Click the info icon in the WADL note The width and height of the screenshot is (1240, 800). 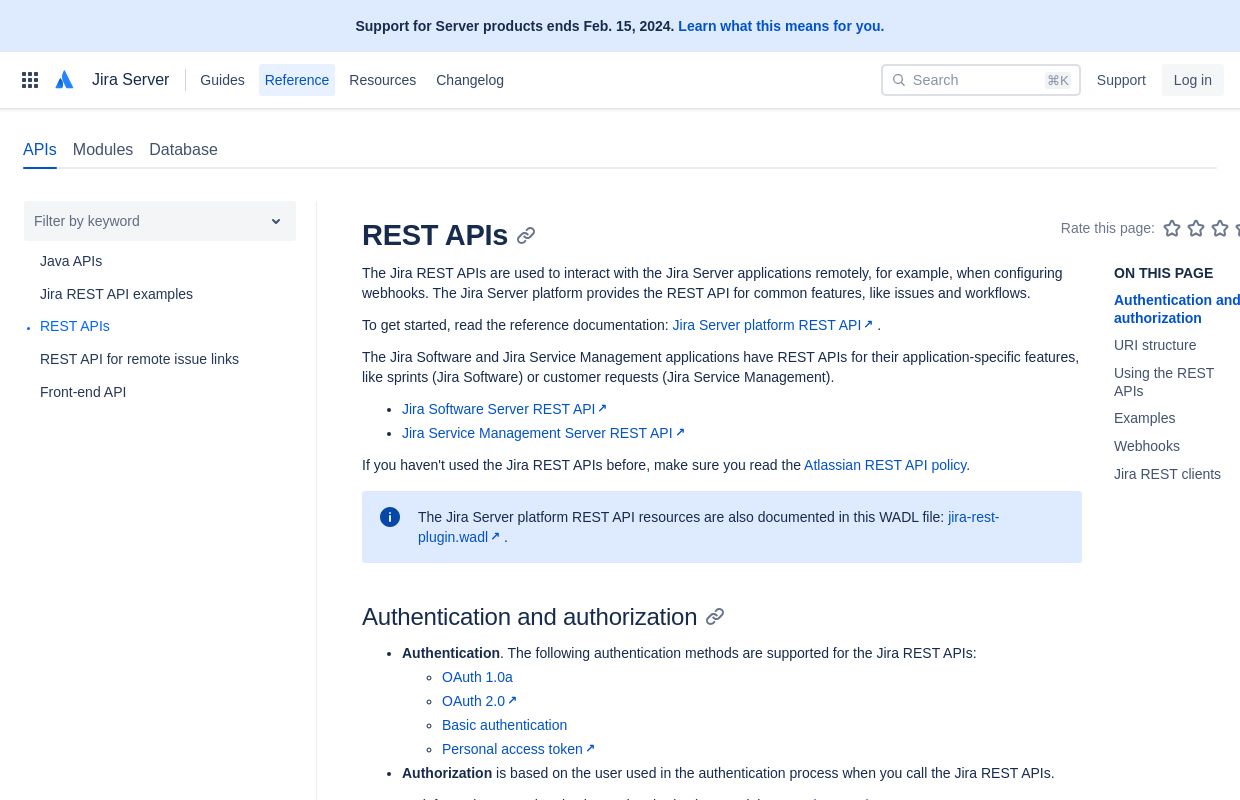pyautogui.click(x=390, y=517)
